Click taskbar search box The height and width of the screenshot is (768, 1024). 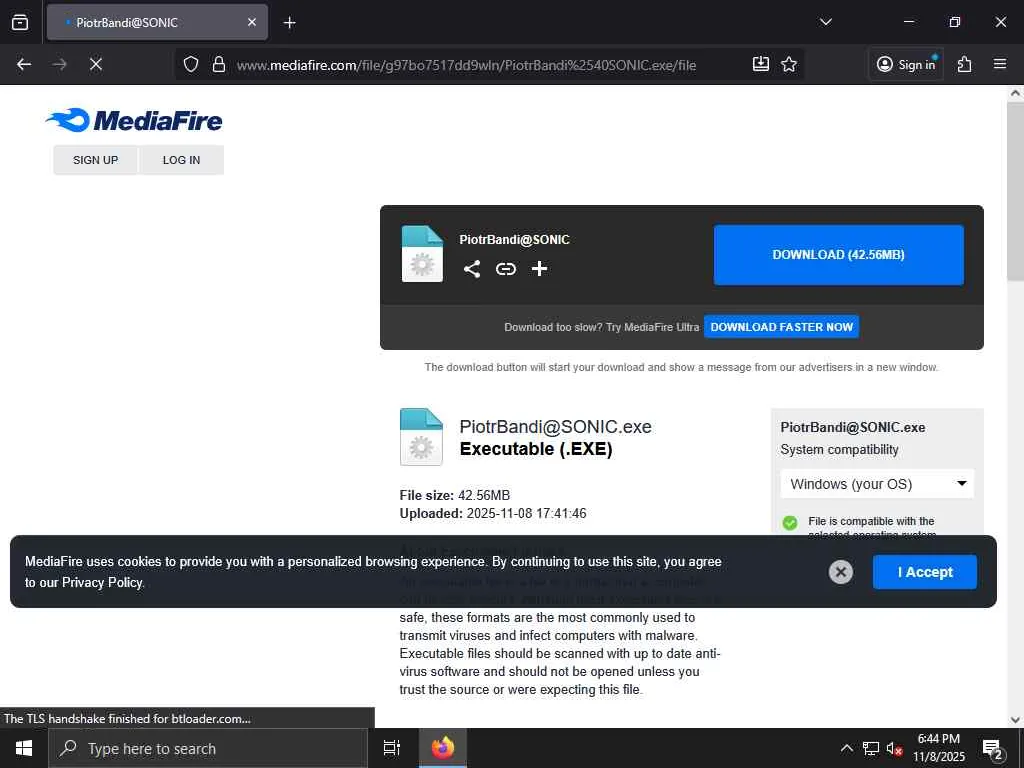pos(208,748)
